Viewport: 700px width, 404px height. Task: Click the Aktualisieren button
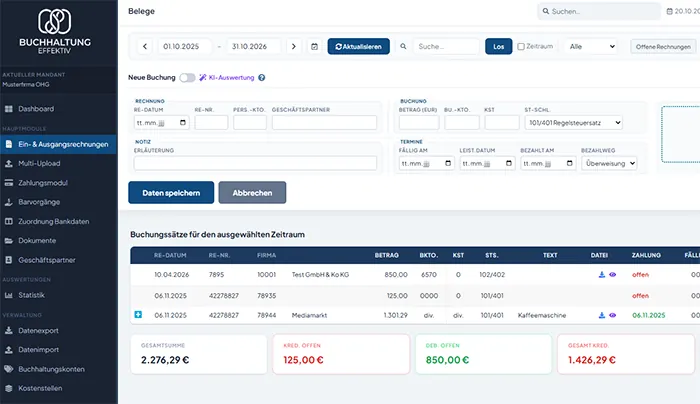358,46
